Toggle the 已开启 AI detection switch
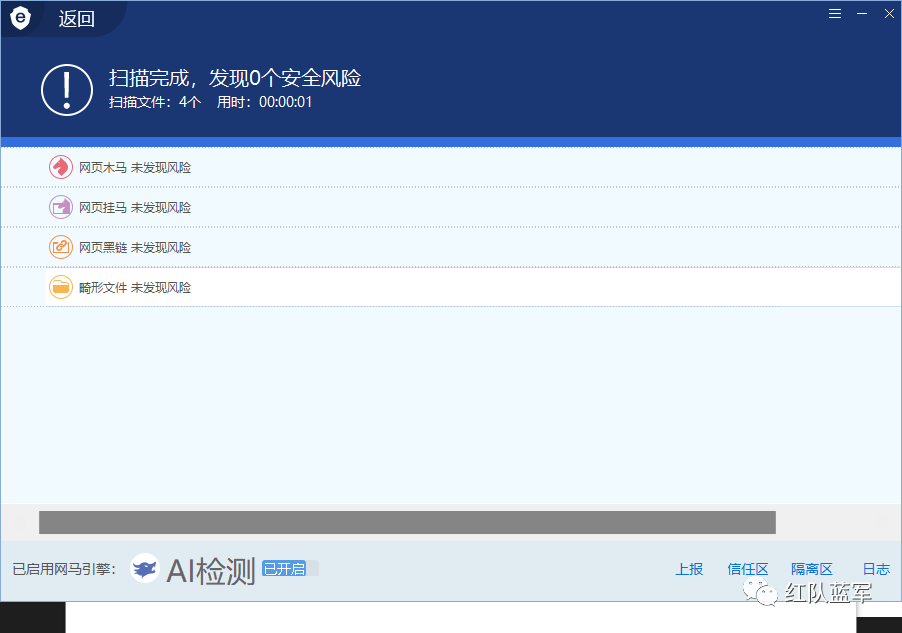Screen dimensions: 902x633 point(290,569)
